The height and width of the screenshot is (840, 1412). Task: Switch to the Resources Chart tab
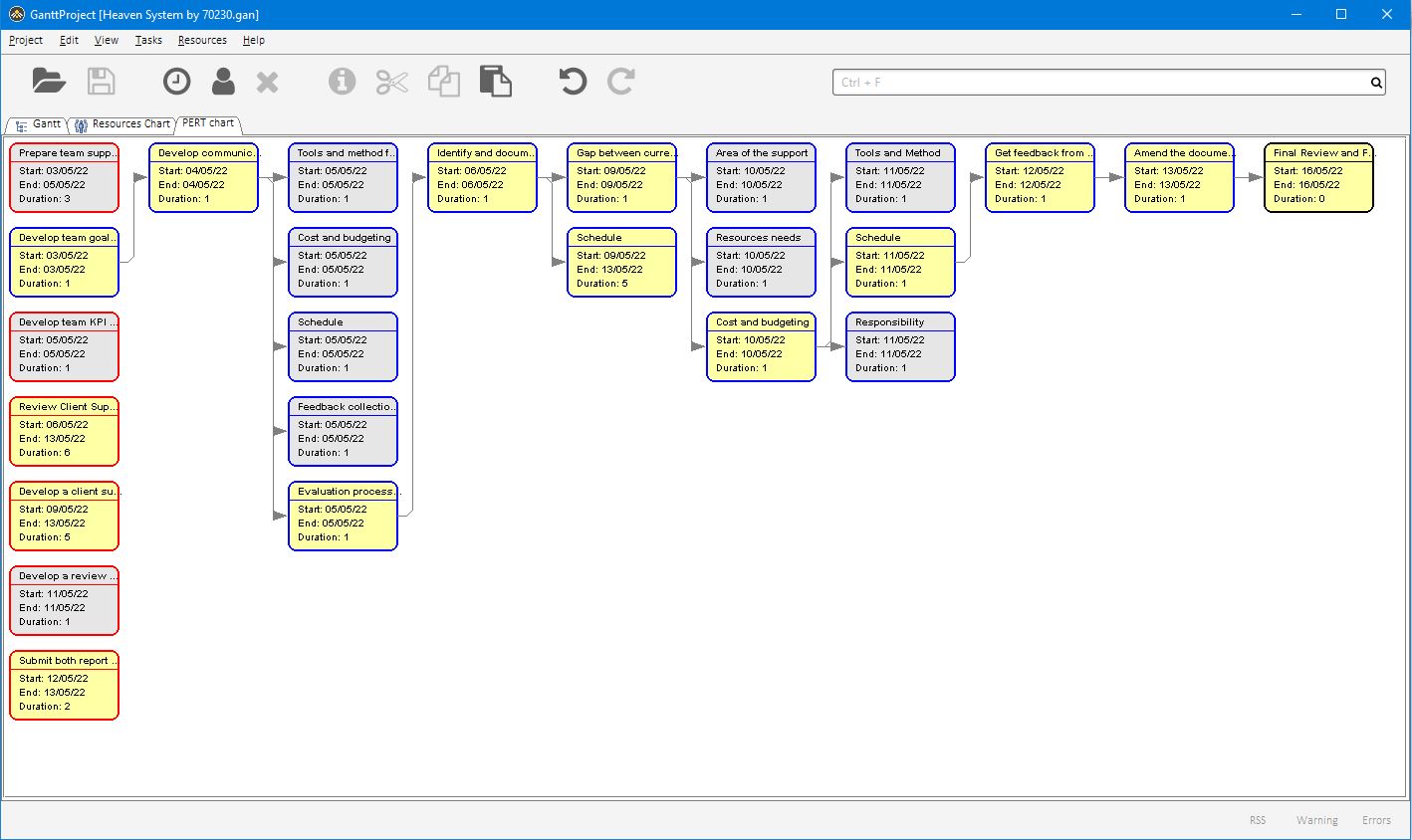click(121, 124)
